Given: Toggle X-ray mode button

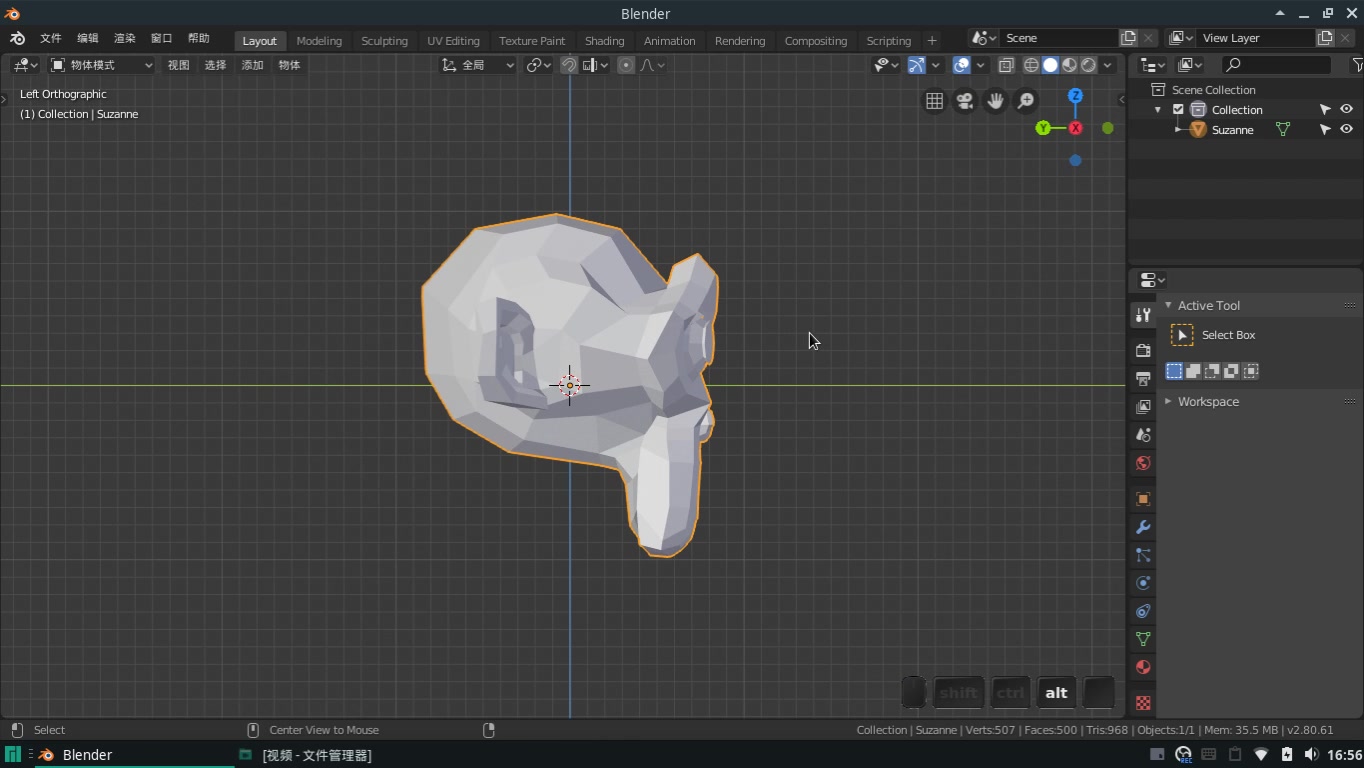Looking at the screenshot, I should click(1006, 65).
